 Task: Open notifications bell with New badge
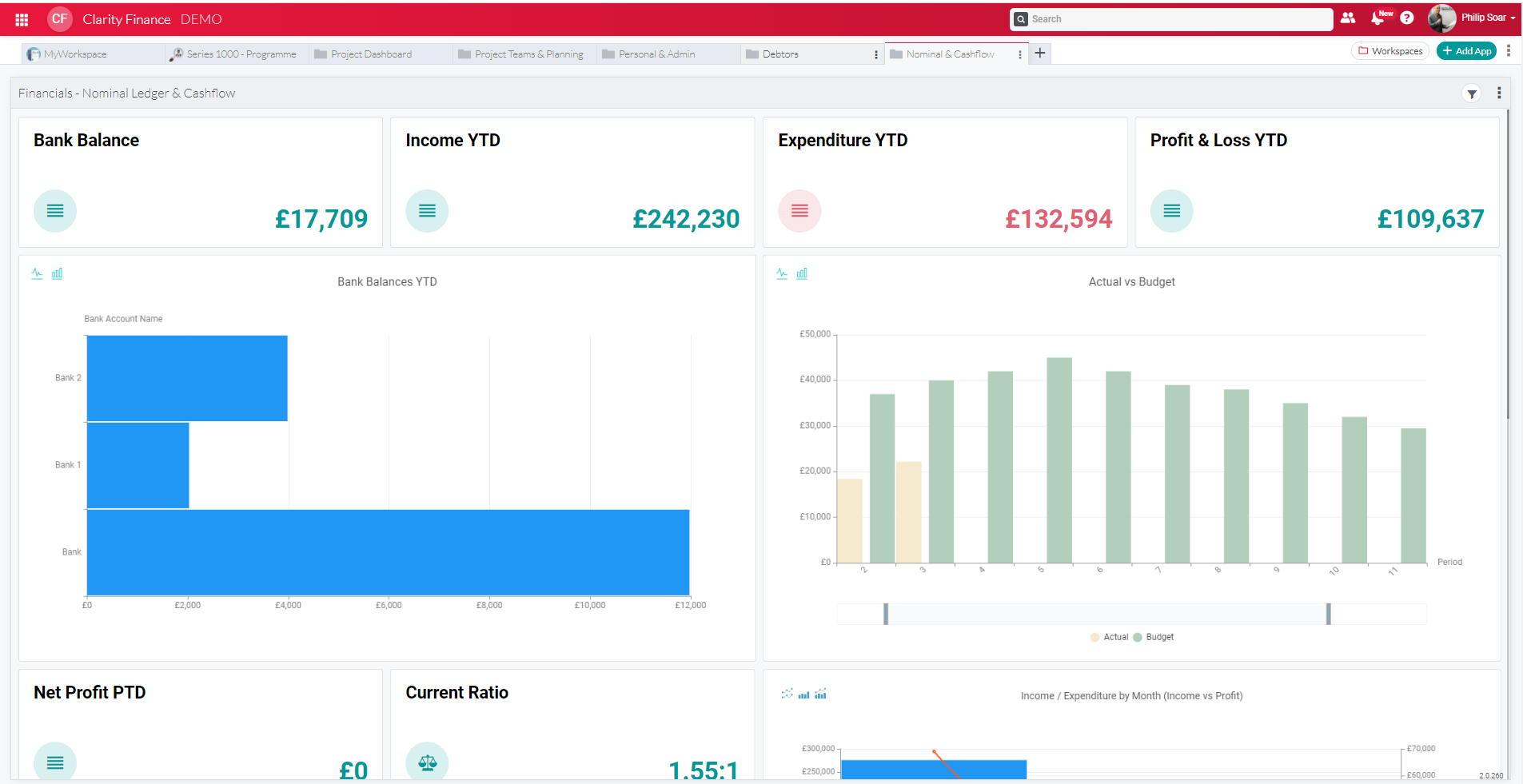click(1379, 18)
